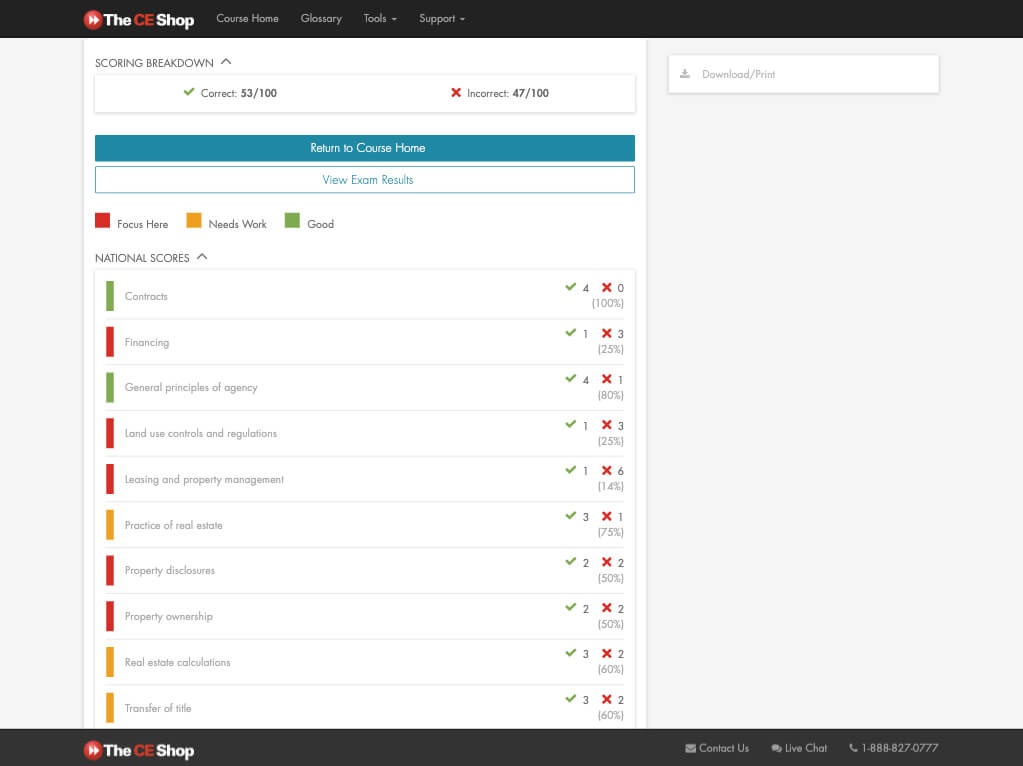Click green check in Property disclosures row
This screenshot has width=1023, height=766.
(571, 562)
